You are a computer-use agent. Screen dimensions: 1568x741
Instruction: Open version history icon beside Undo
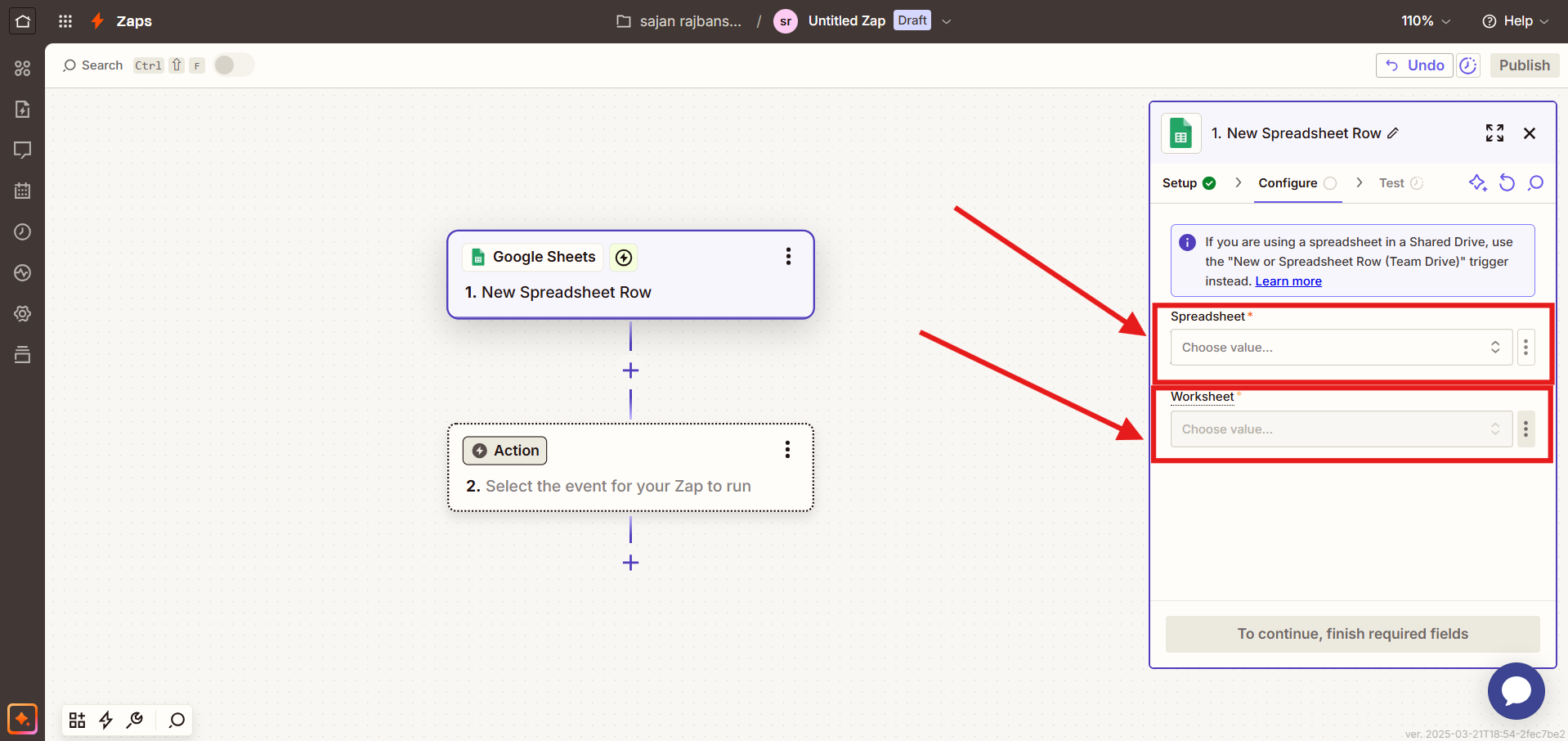(x=1468, y=65)
